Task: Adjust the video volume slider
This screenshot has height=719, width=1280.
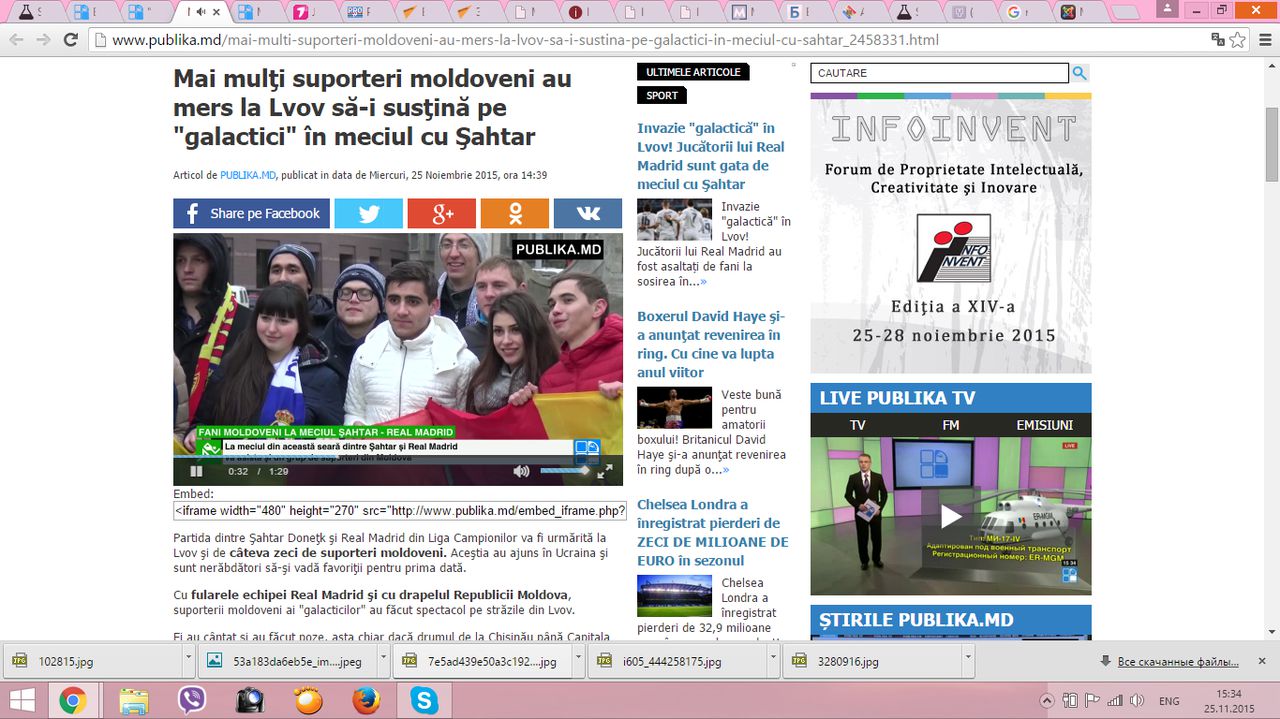Action: pos(565,470)
